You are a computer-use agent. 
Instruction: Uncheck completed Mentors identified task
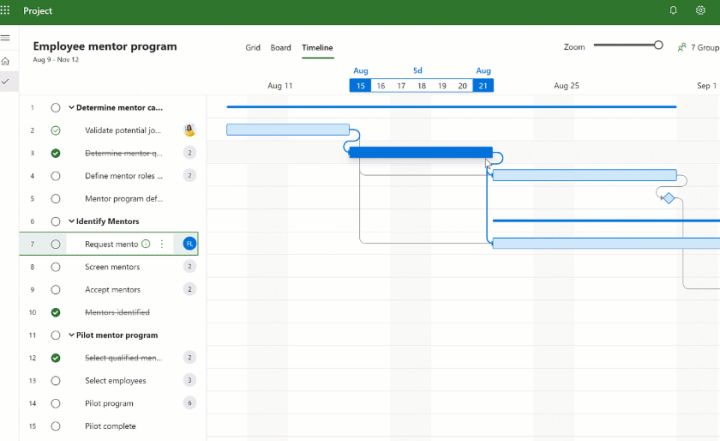tap(56, 312)
